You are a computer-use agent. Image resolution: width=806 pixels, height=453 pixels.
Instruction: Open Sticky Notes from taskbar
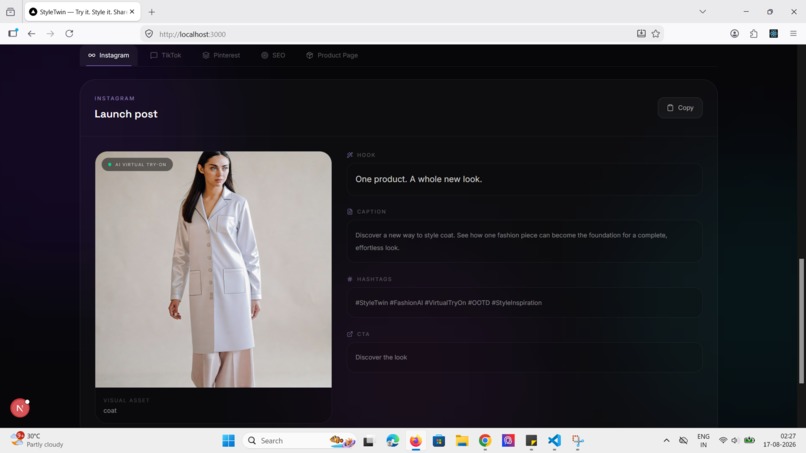point(531,440)
